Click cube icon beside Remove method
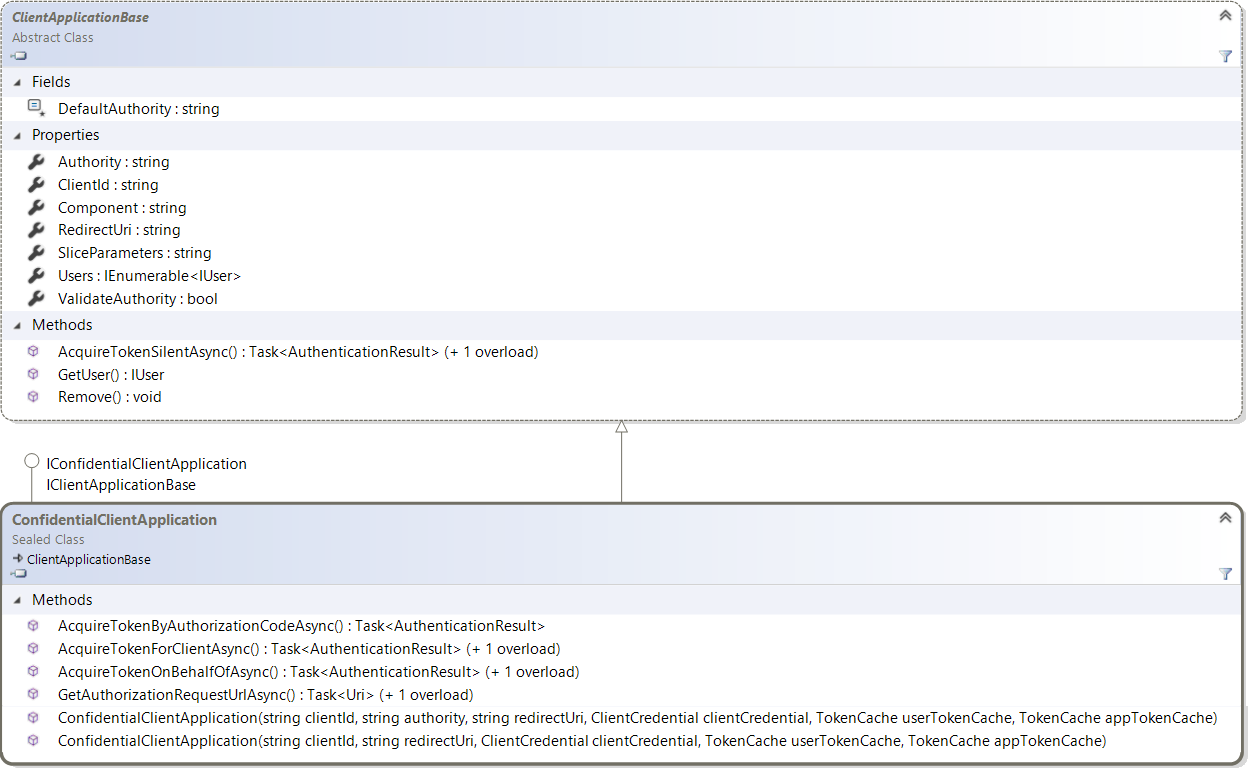The width and height of the screenshot is (1250, 772). 33,396
